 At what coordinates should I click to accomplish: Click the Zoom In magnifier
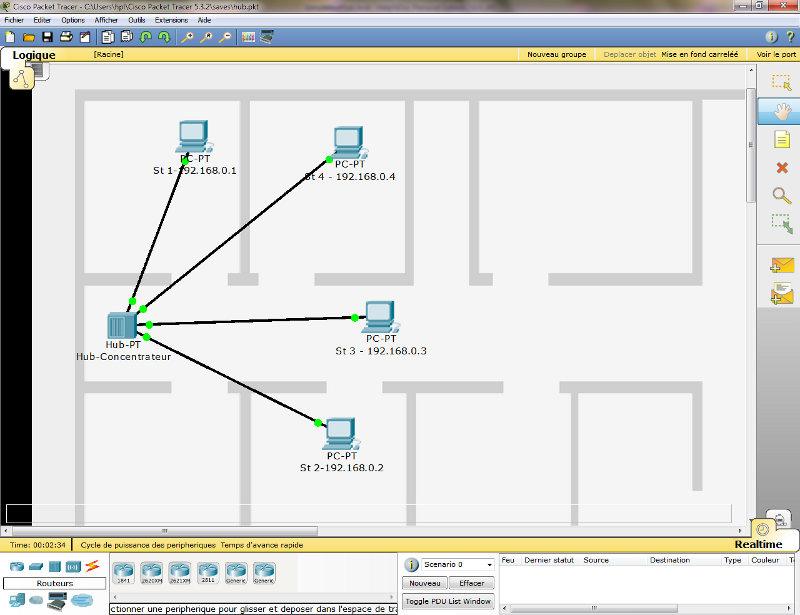(187, 37)
